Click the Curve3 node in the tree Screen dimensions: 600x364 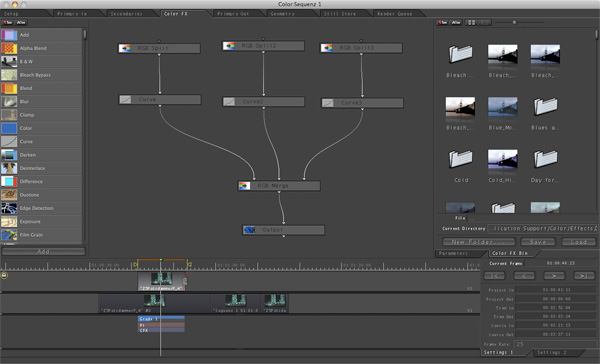coord(362,103)
